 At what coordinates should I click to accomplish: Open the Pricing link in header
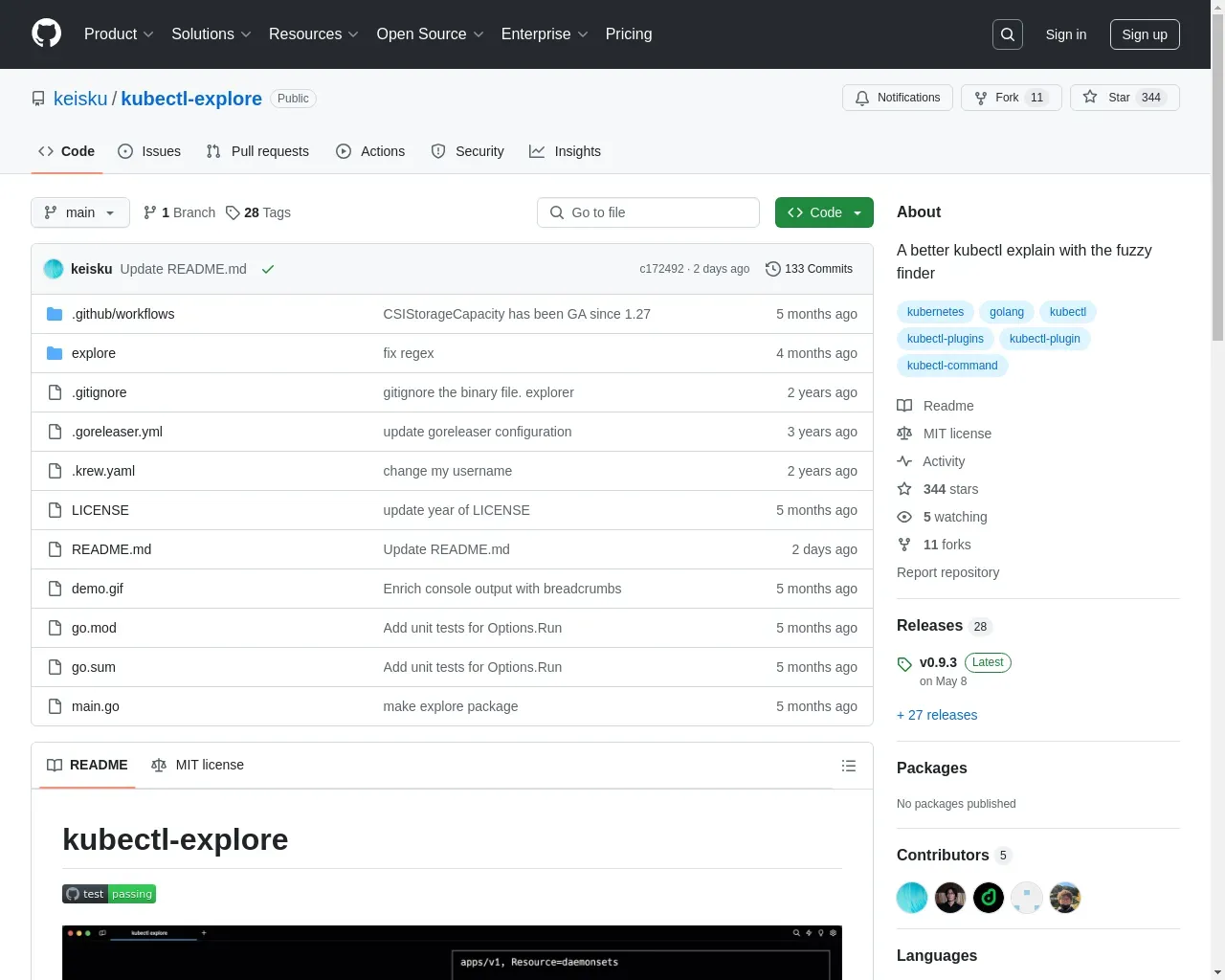[629, 34]
